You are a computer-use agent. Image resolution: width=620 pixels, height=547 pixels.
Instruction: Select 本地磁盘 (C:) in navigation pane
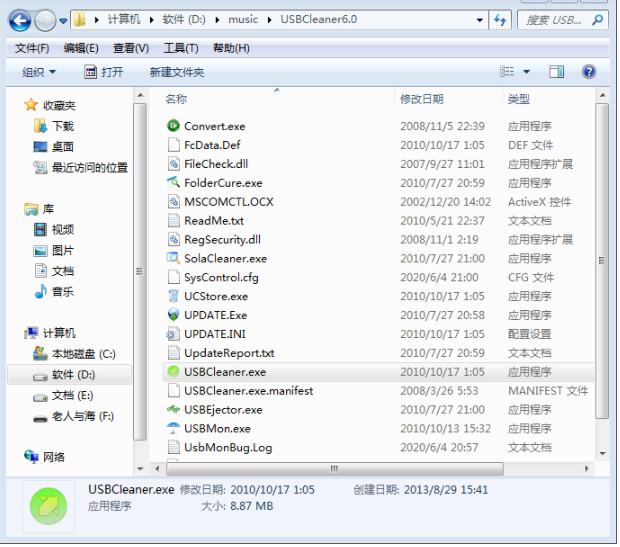click(83, 354)
